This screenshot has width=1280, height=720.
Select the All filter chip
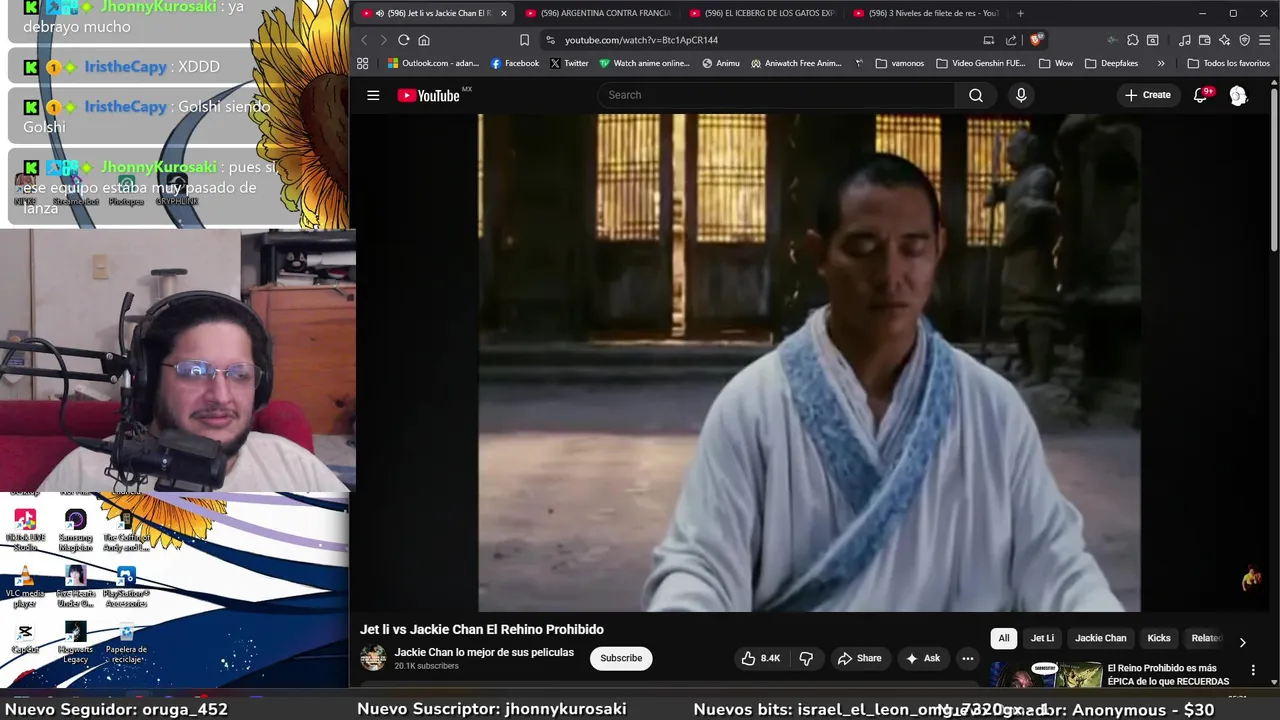[1004, 638]
